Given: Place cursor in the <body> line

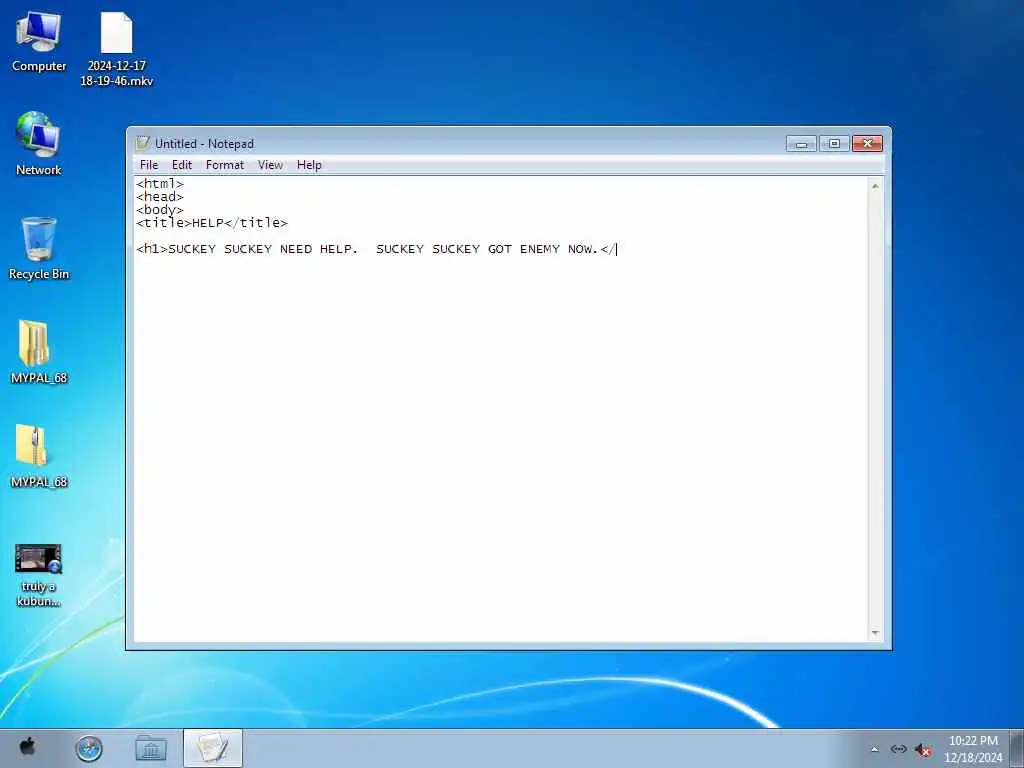Looking at the screenshot, I should tap(160, 210).
